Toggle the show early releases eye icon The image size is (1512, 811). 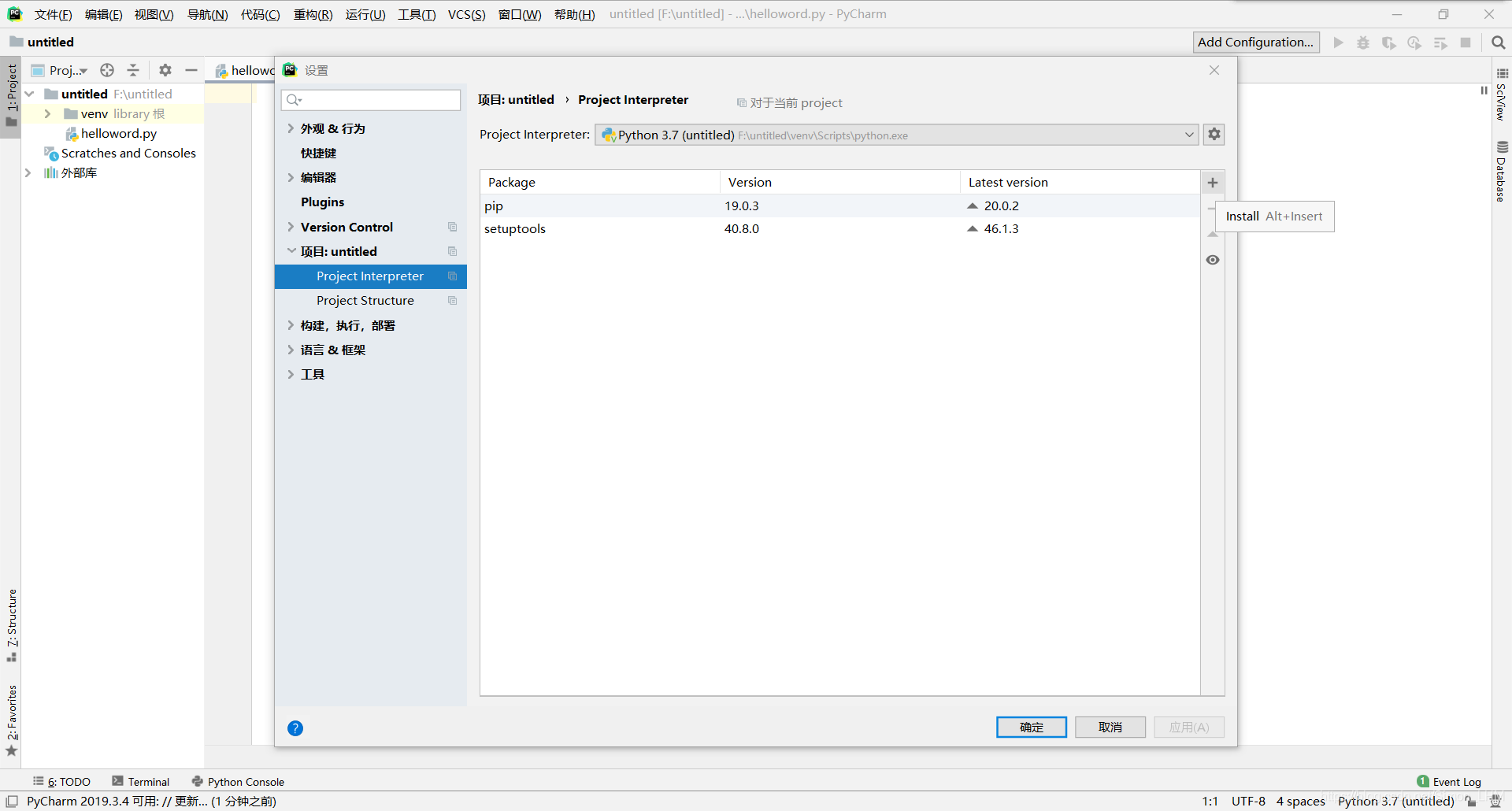[x=1213, y=260]
